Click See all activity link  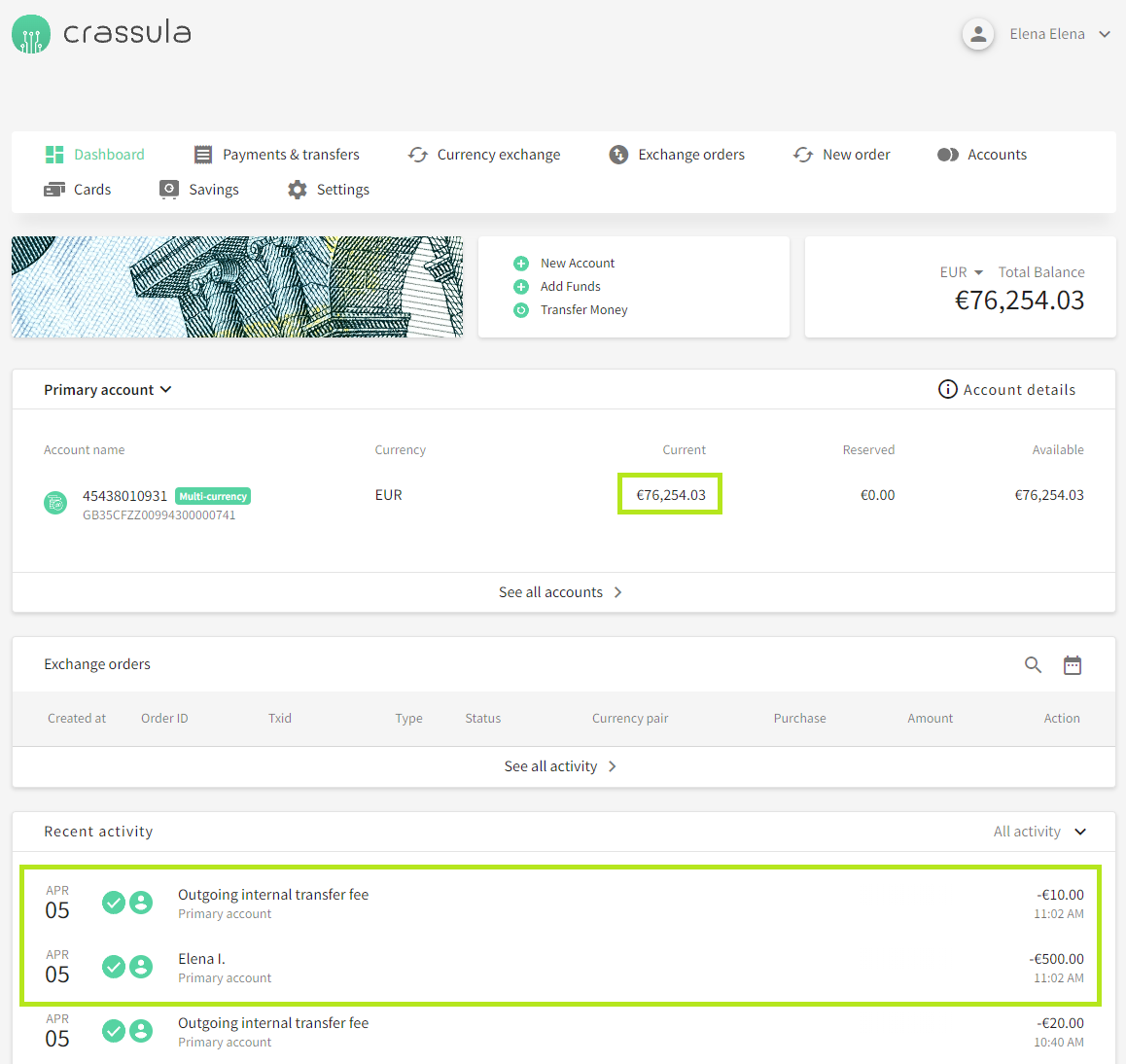click(x=560, y=766)
